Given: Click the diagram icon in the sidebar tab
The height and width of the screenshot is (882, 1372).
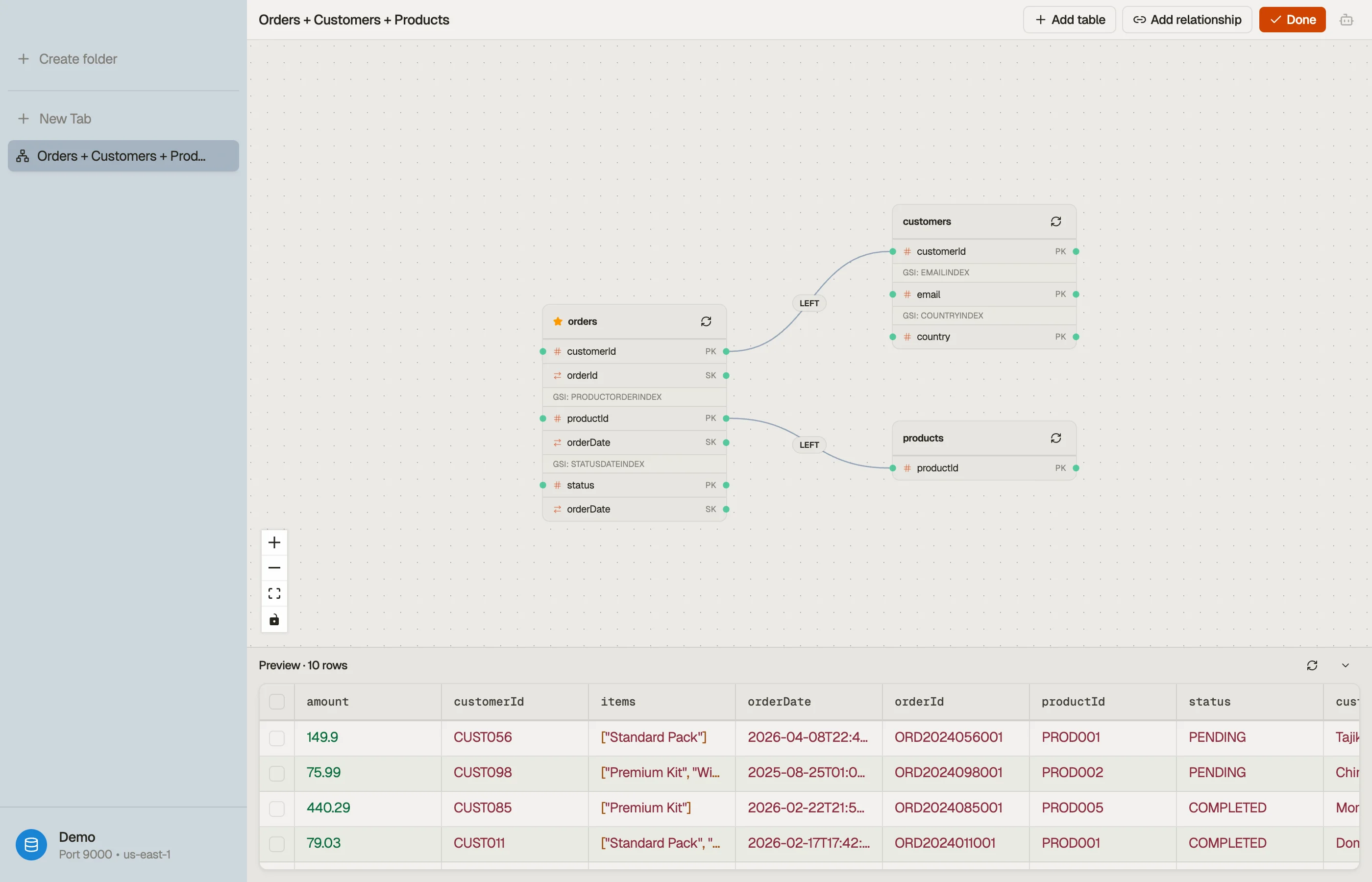Looking at the screenshot, I should [23, 156].
